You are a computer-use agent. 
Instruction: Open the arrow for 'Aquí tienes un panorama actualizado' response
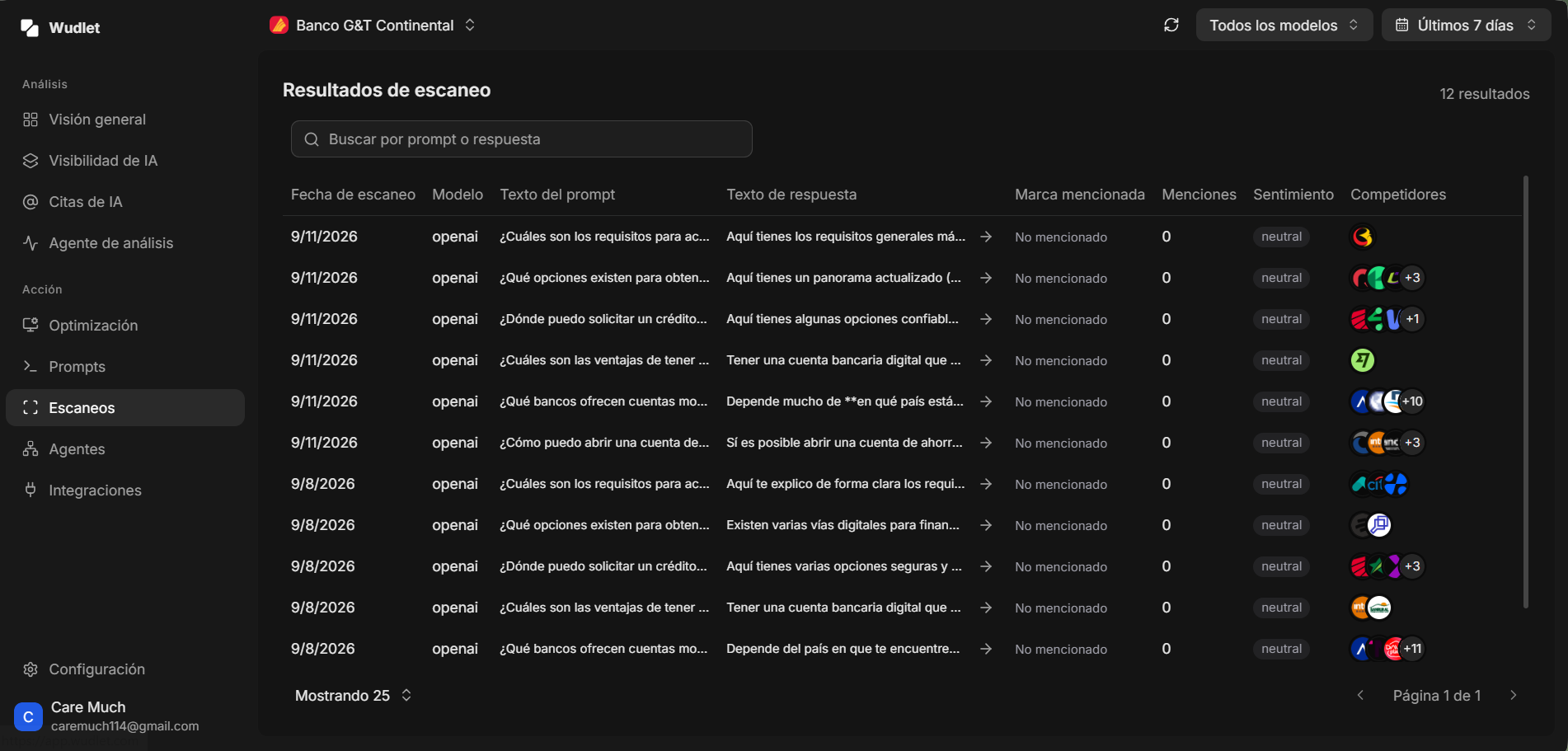pyautogui.click(x=986, y=278)
